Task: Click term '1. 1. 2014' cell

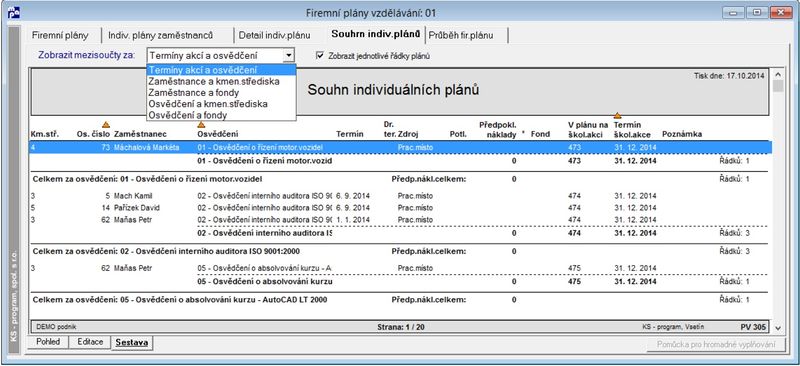Action: (352, 219)
